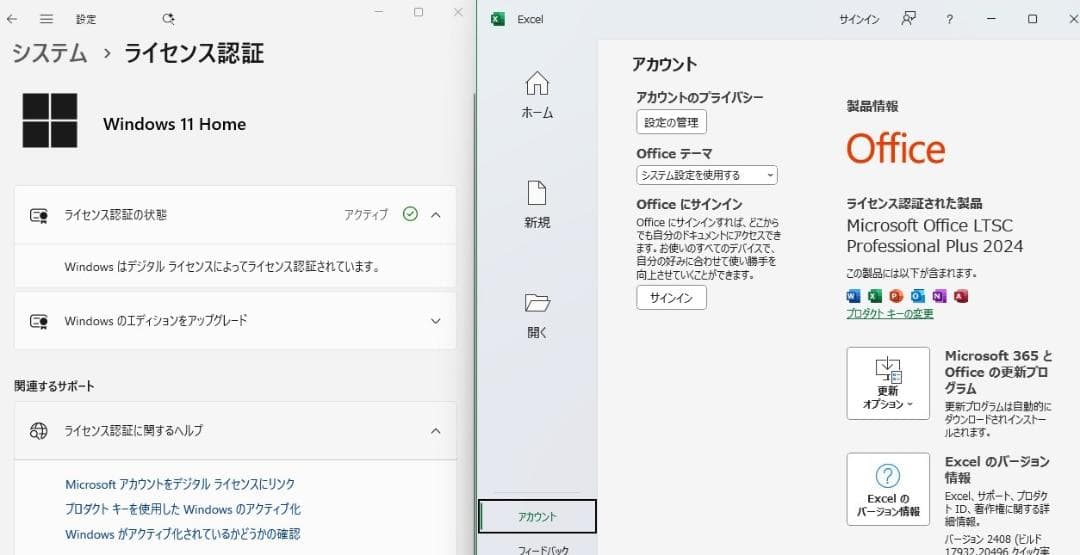Click the 製品情報 heading
Image resolution: width=1080 pixels, height=555 pixels.
(x=872, y=106)
